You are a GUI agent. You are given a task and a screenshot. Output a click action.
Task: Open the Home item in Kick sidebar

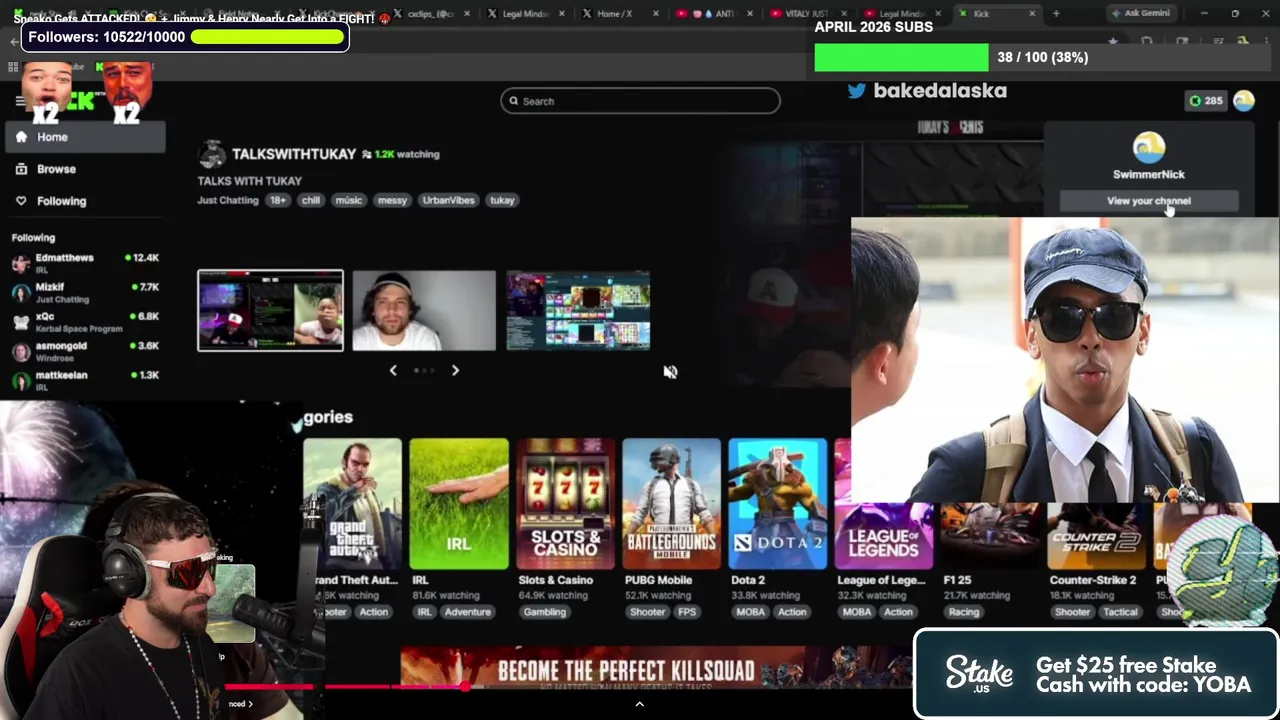(85, 137)
